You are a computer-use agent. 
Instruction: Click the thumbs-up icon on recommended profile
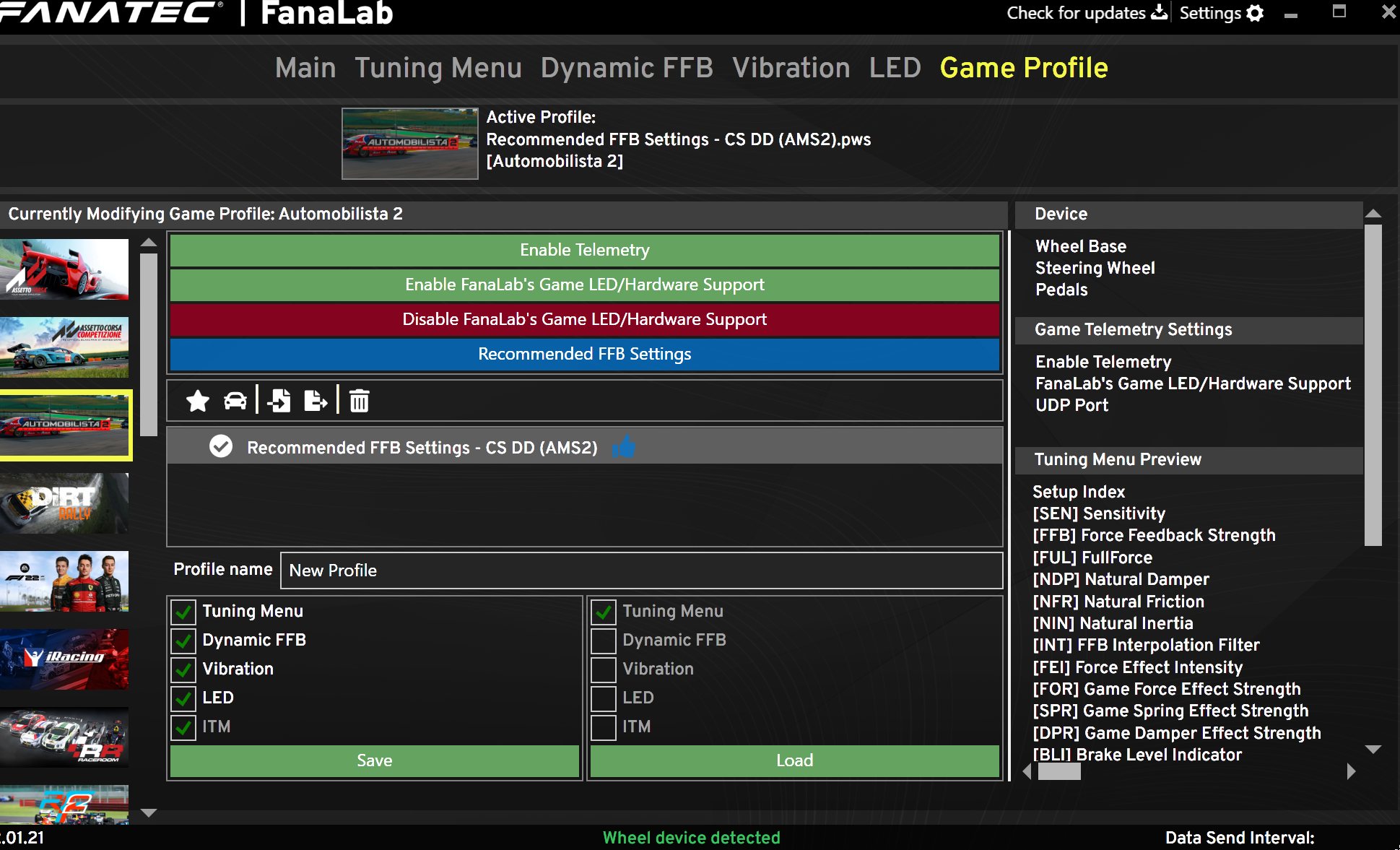624,447
